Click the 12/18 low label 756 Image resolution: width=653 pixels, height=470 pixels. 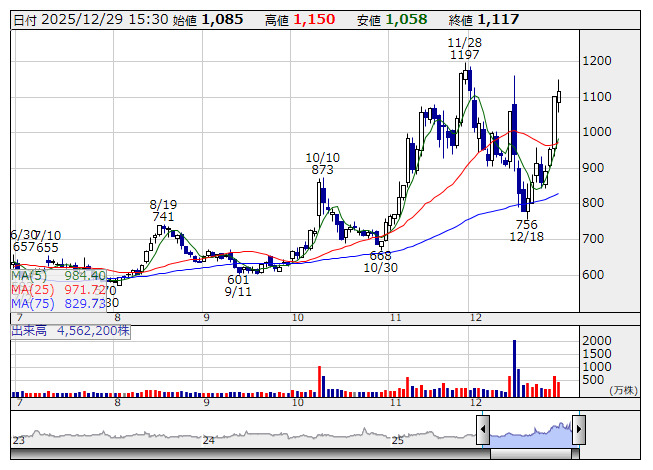point(526,224)
